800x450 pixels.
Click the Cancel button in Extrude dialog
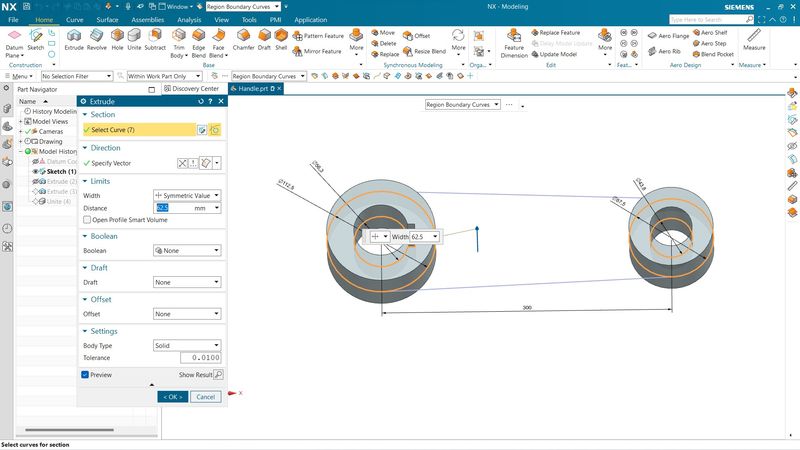click(206, 397)
